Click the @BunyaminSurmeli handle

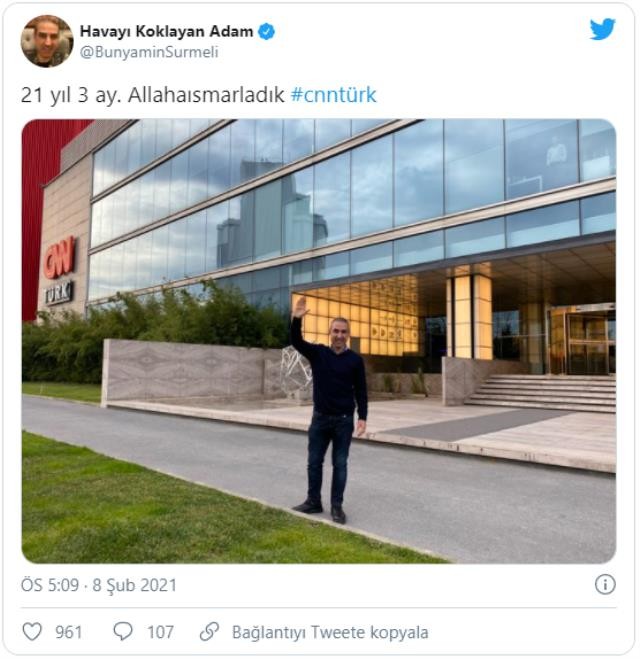tap(149, 52)
